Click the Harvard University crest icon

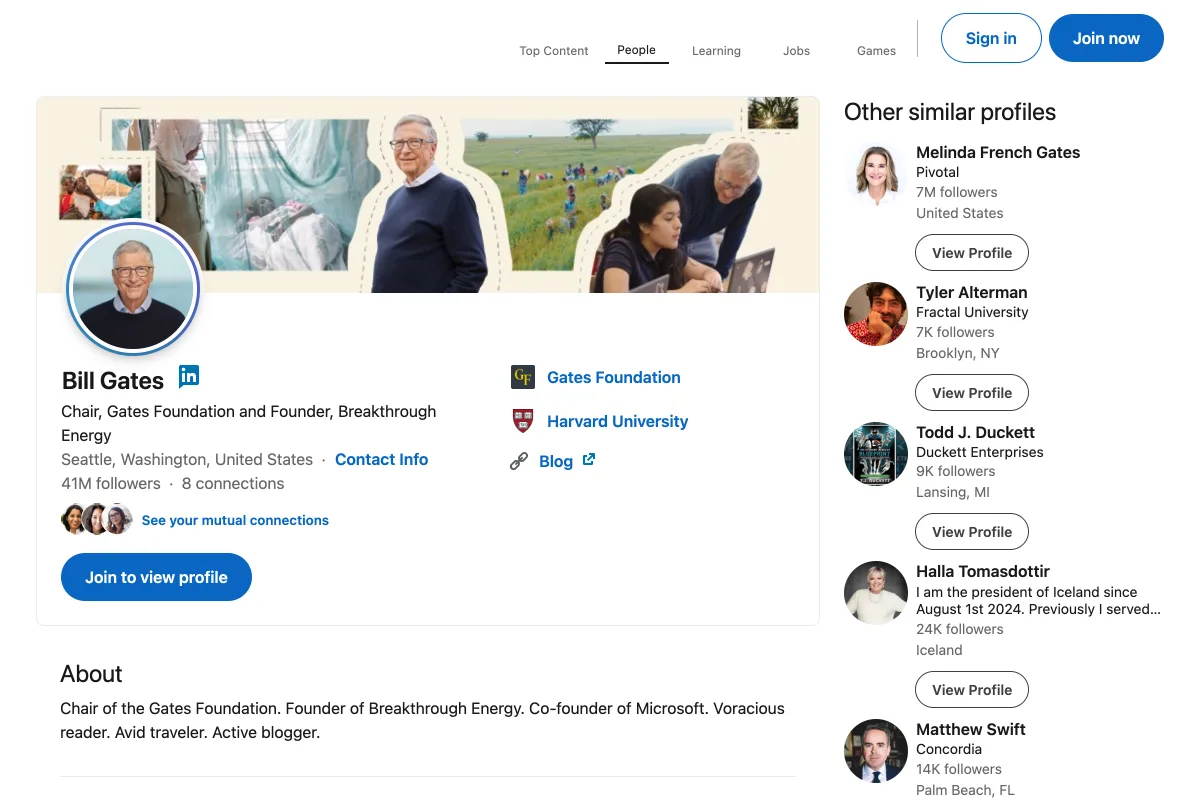click(523, 421)
